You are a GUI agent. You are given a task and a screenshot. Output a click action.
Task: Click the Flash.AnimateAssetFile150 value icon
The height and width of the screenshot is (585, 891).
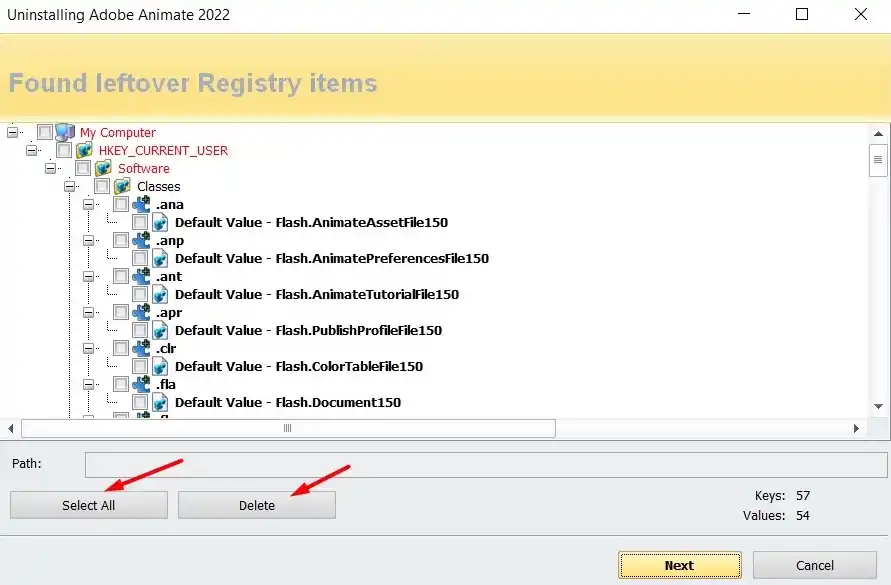[160, 222]
